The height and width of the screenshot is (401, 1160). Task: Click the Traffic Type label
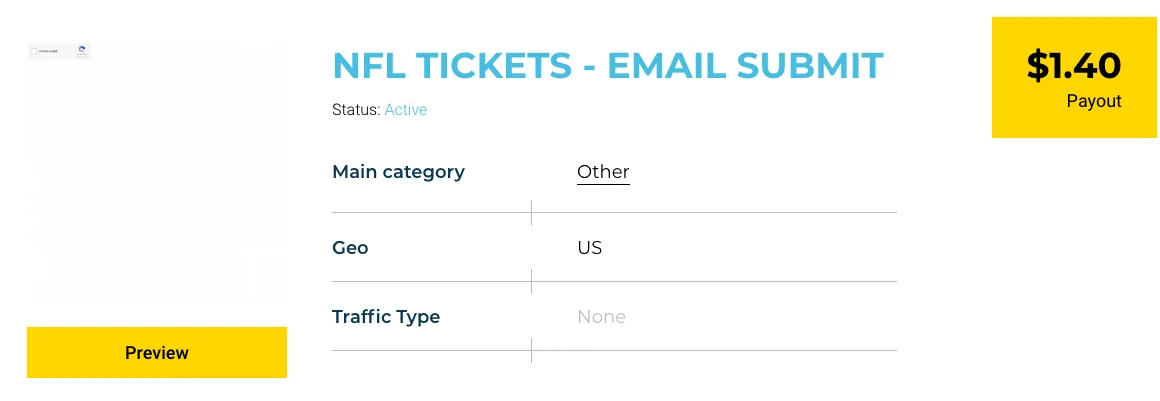[386, 317]
